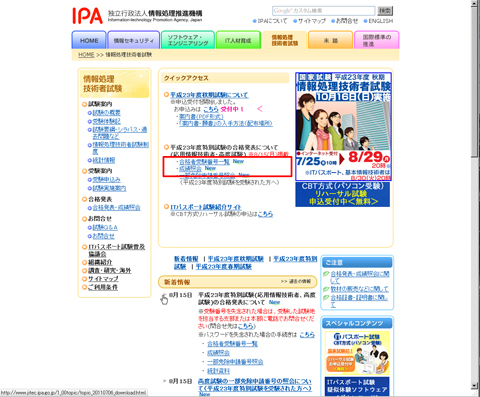
Task: Focus the Google custom search field
Action: 324,11
